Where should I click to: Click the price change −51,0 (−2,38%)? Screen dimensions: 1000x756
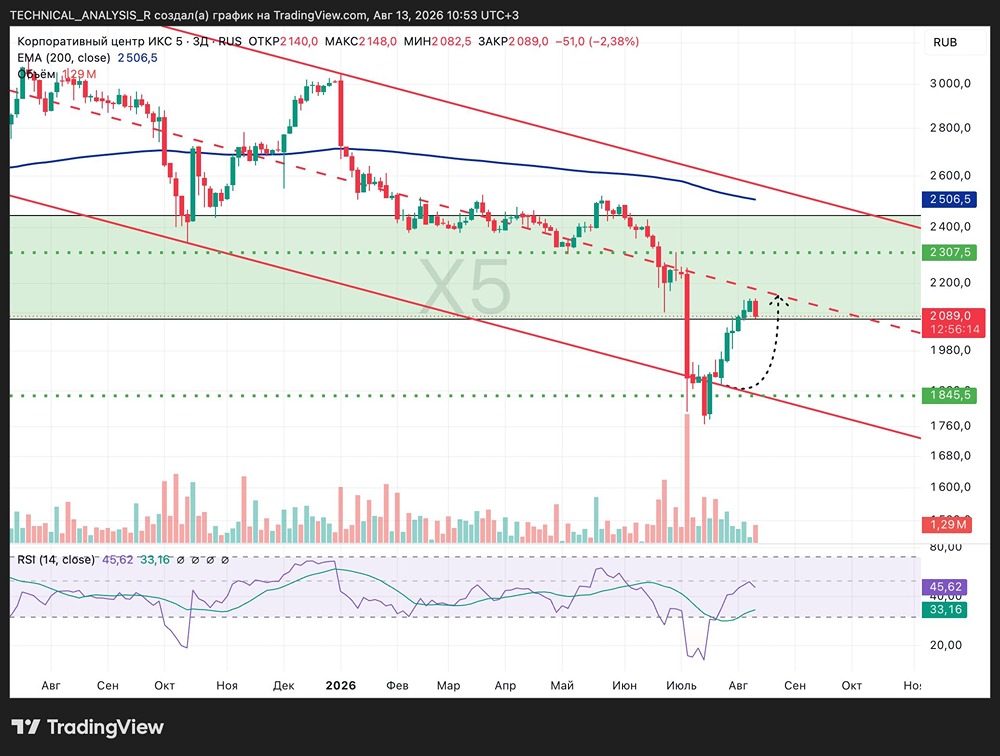coord(597,41)
